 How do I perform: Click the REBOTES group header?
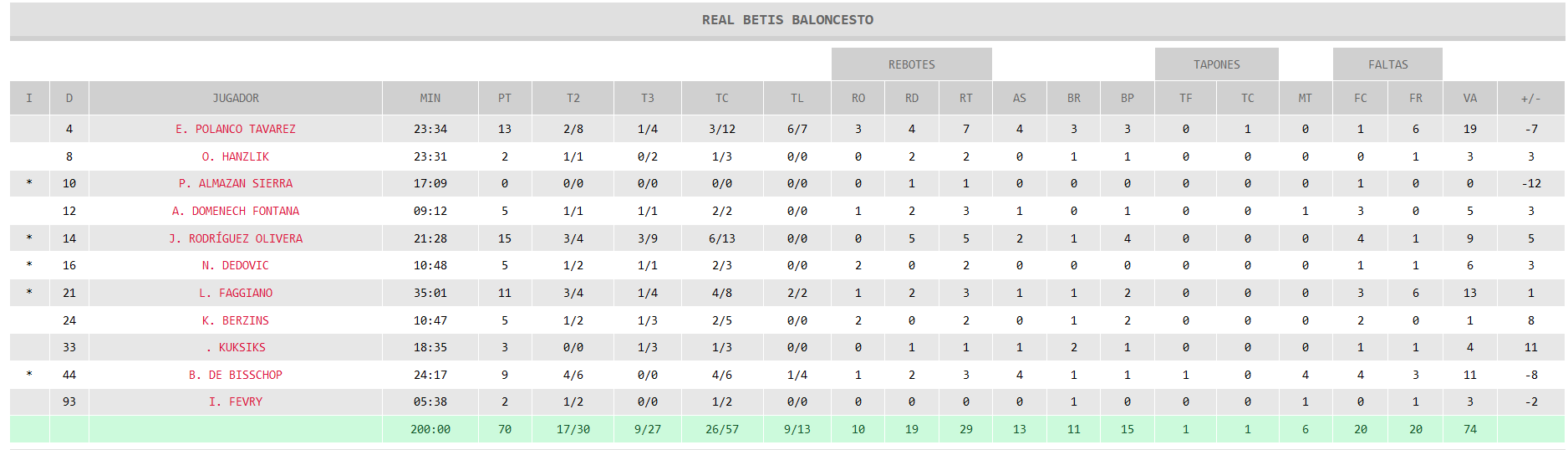[912, 64]
